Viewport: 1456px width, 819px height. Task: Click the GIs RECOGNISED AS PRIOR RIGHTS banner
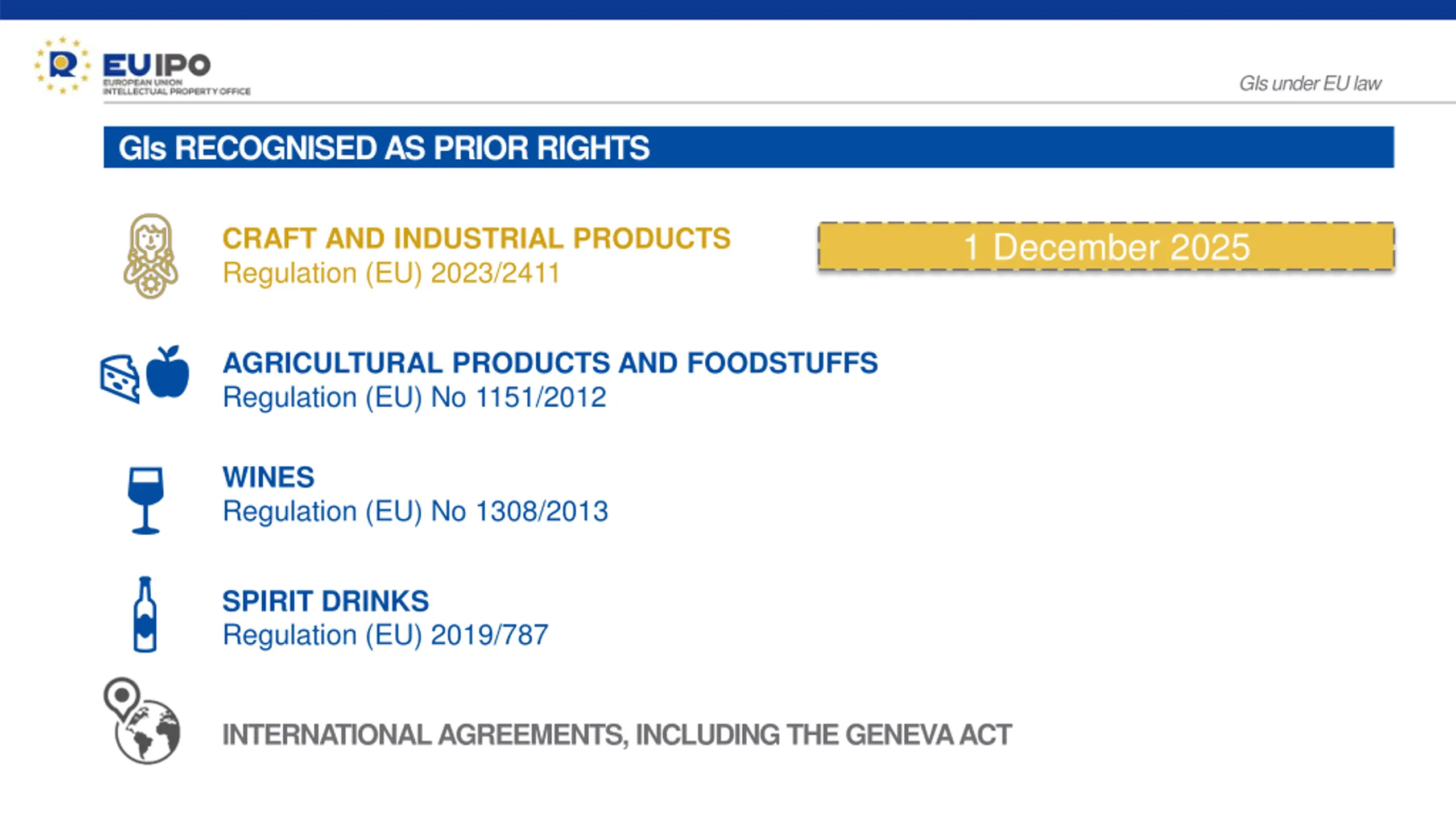(748, 147)
